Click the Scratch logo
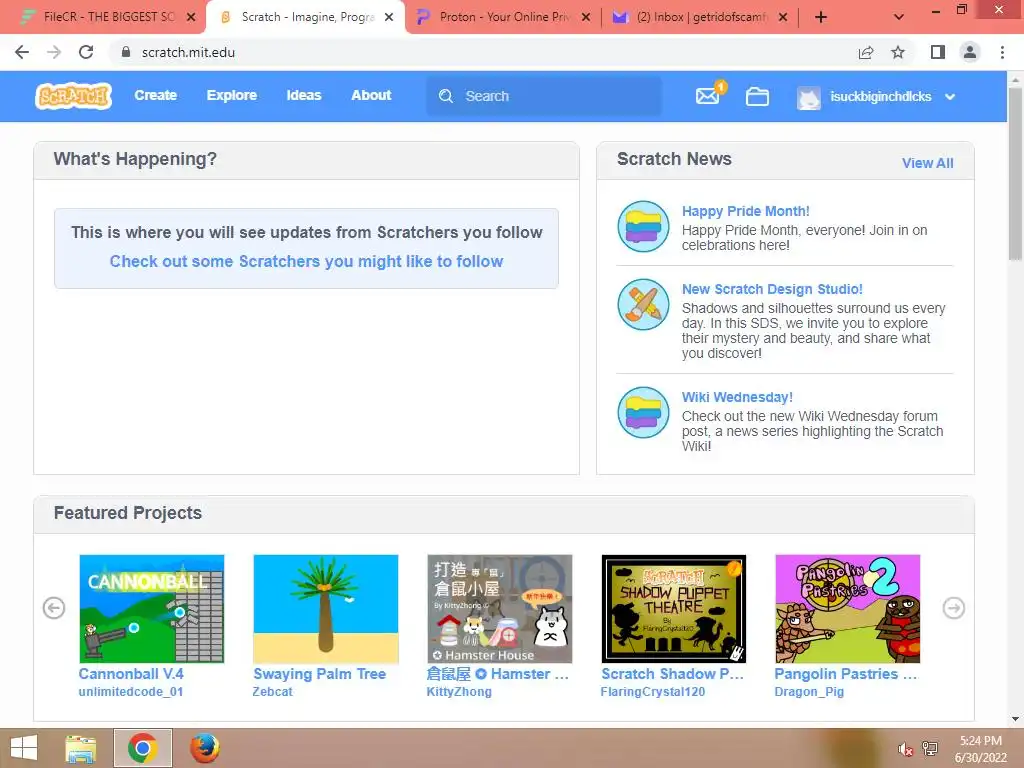This screenshot has height=768, width=1024. point(73,96)
